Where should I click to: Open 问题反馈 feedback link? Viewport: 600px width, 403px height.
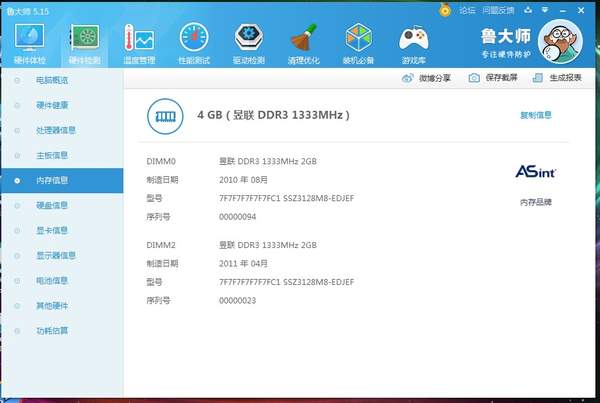[498, 10]
